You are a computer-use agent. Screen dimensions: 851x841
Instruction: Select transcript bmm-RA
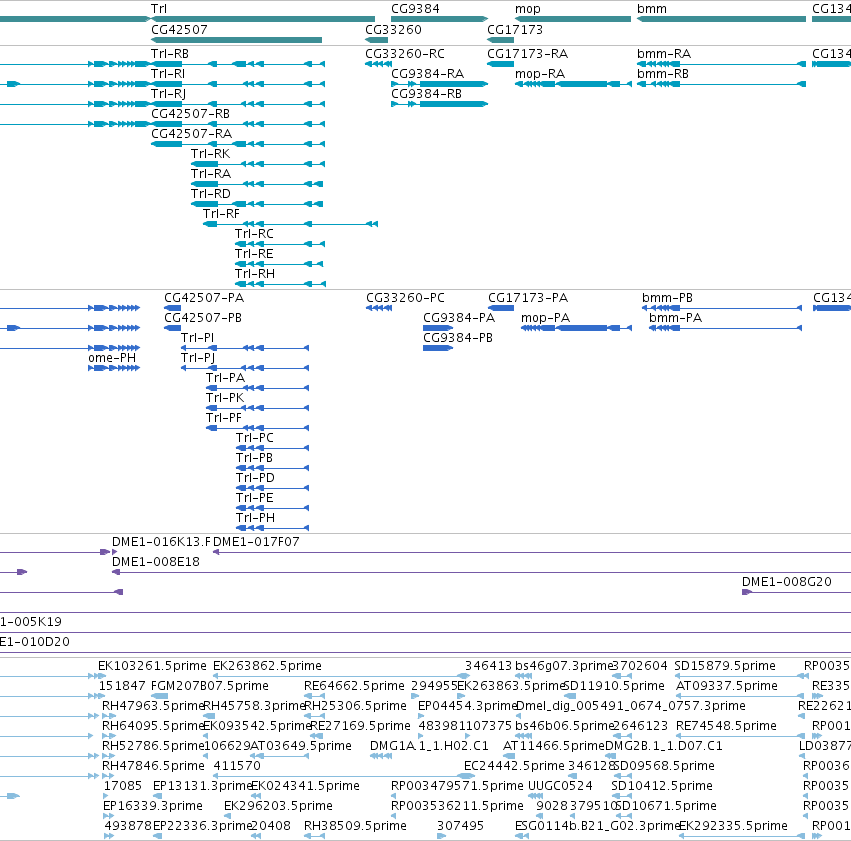664,54
